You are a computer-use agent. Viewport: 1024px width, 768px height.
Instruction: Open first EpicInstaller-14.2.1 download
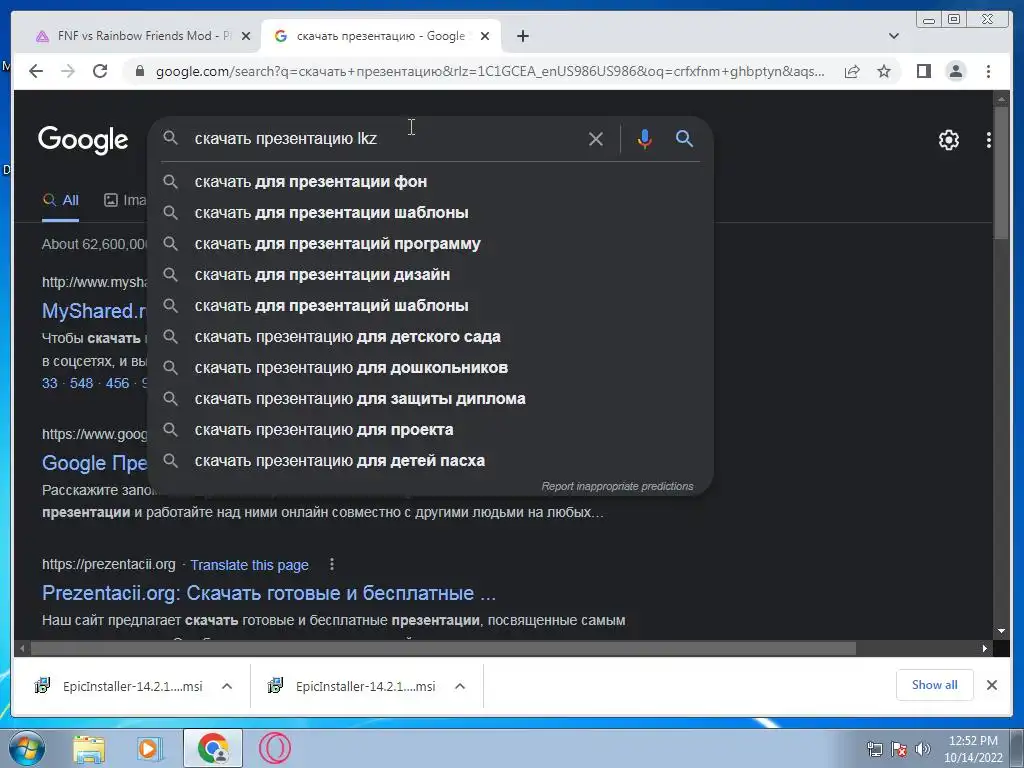(121, 686)
